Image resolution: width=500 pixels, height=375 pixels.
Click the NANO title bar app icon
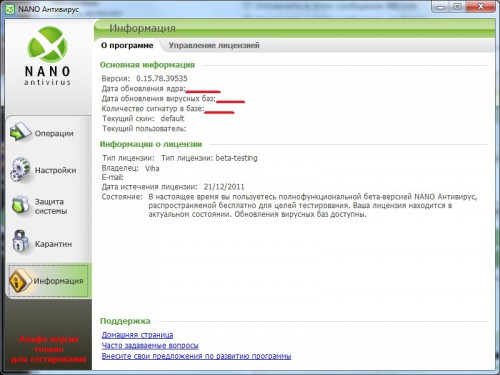pyautogui.click(x=10, y=9)
